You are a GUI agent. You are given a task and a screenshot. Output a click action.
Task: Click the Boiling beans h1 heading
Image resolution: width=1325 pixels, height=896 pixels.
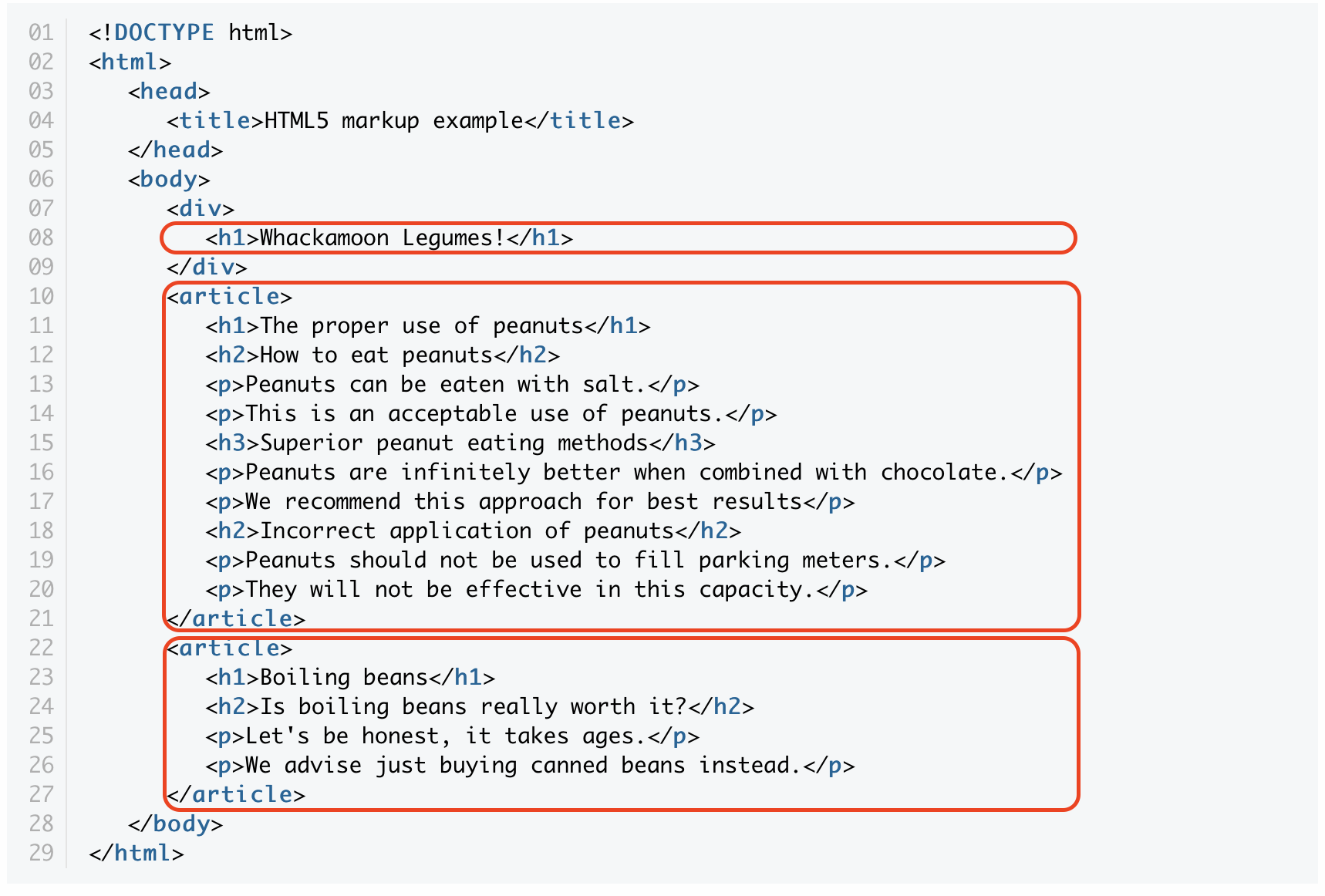tap(350, 677)
